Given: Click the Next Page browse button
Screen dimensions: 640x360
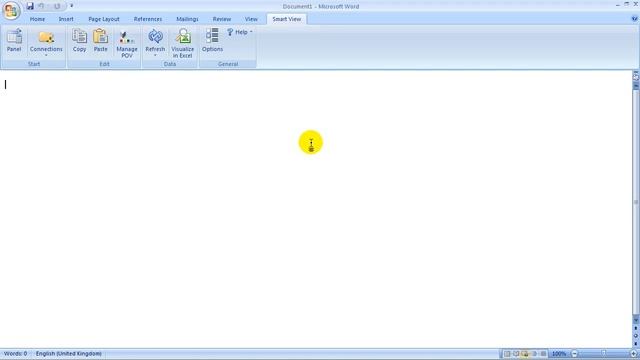Looking at the screenshot, I should (636, 344).
